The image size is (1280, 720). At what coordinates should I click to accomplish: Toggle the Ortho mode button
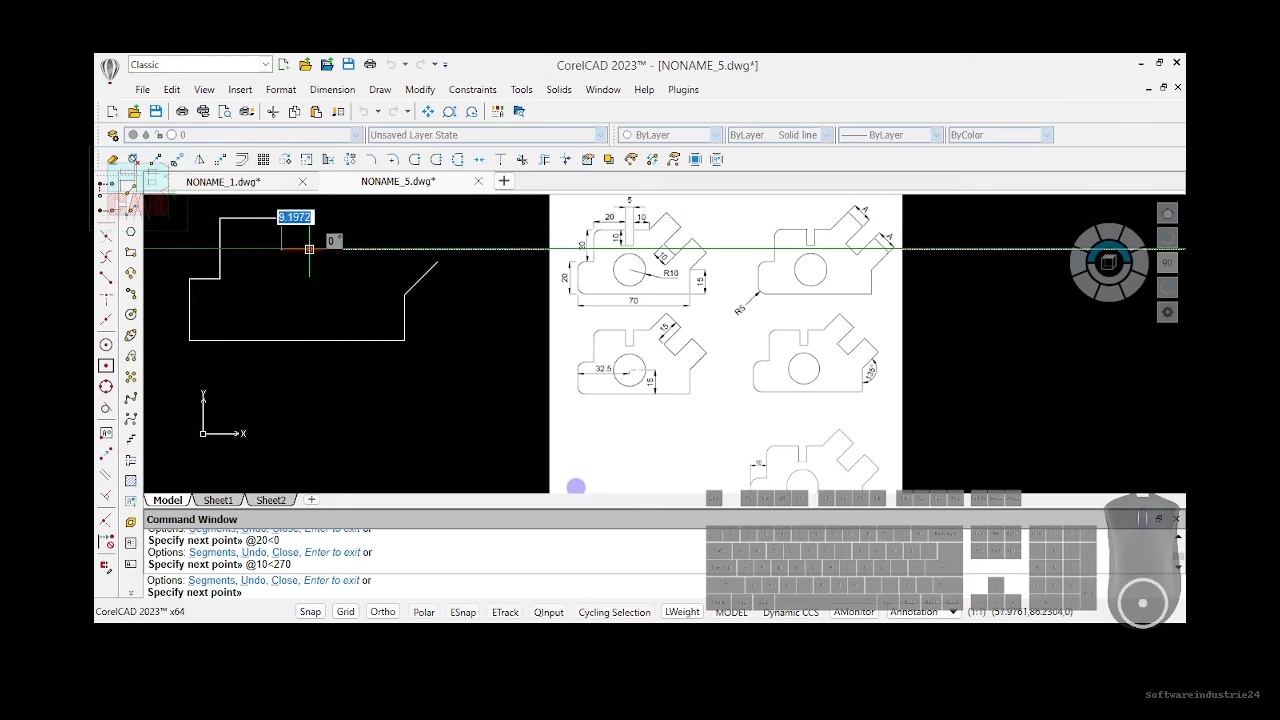(x=382, y=612)
